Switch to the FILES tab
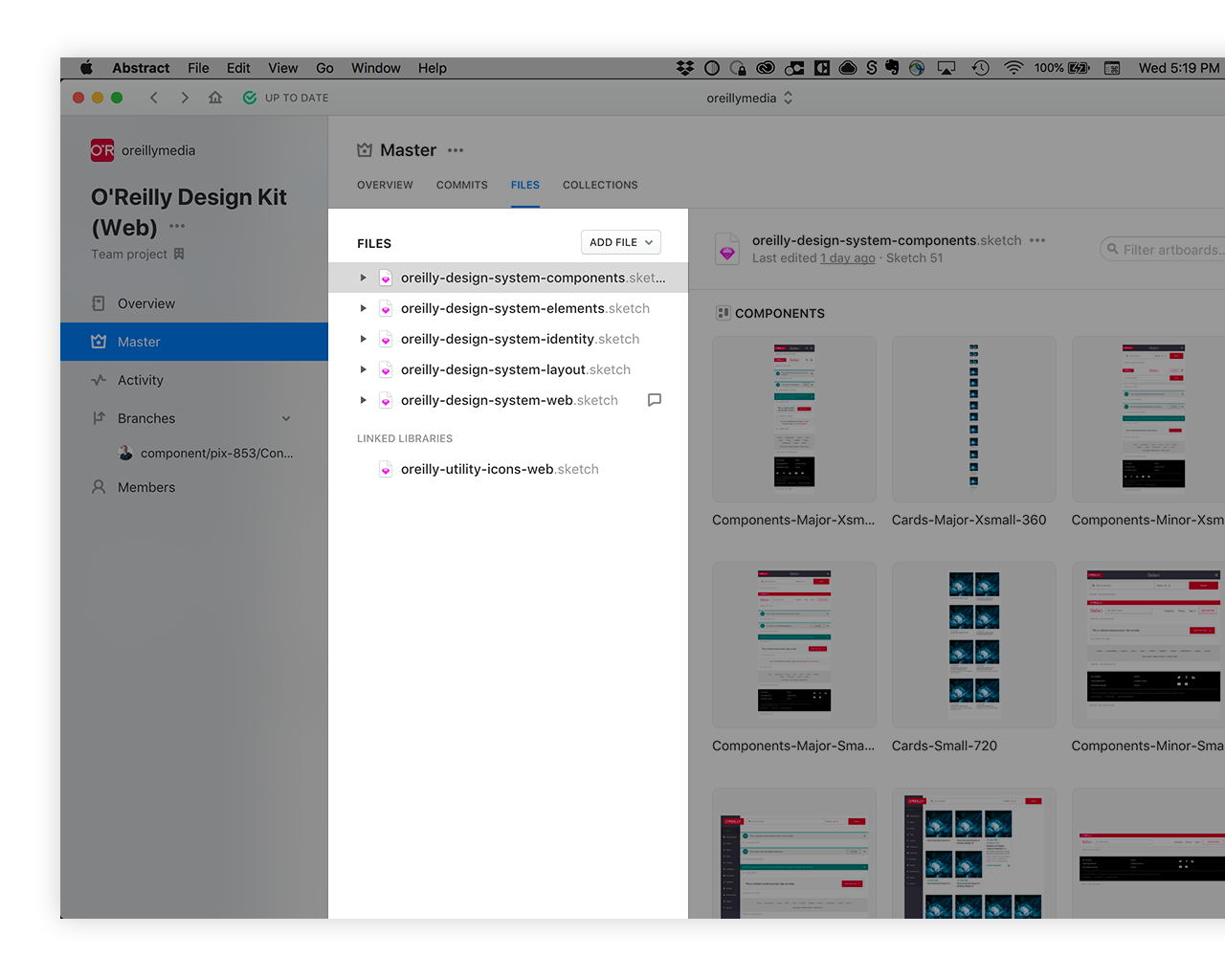 point(525,185)
